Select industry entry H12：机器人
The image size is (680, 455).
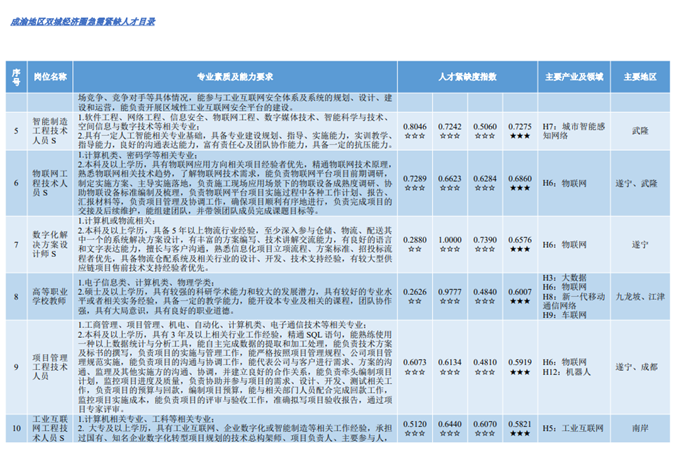click(566, 372)
